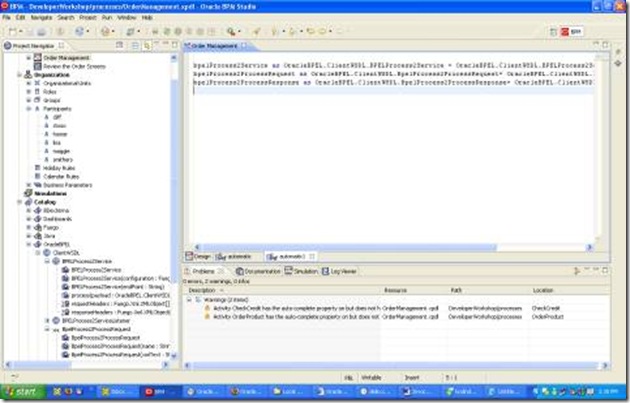This screenshot has width=630, height=403.
Task: Select the OrderProduct auto-complete warning row
Action: pyautogui.click(x=396, y=317)
